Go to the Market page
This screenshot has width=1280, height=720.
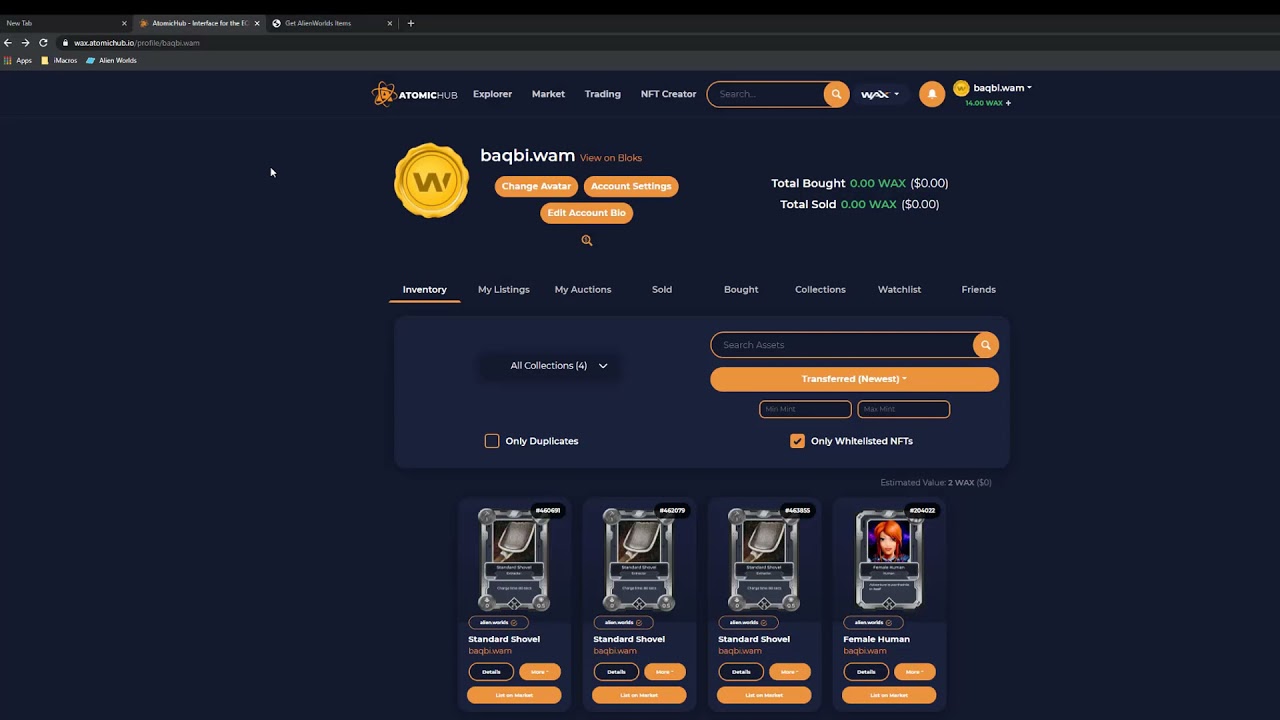pos(548,94)
